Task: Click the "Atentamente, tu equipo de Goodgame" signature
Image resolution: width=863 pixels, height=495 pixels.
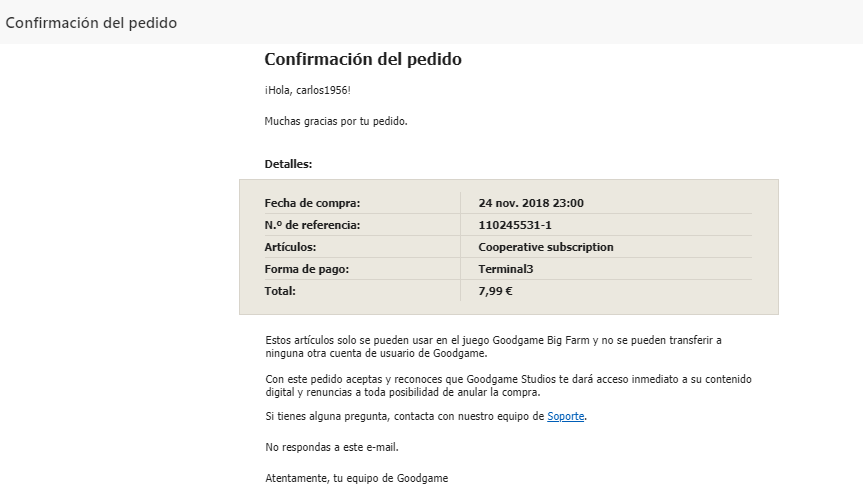Action: (x=357, y=478)
